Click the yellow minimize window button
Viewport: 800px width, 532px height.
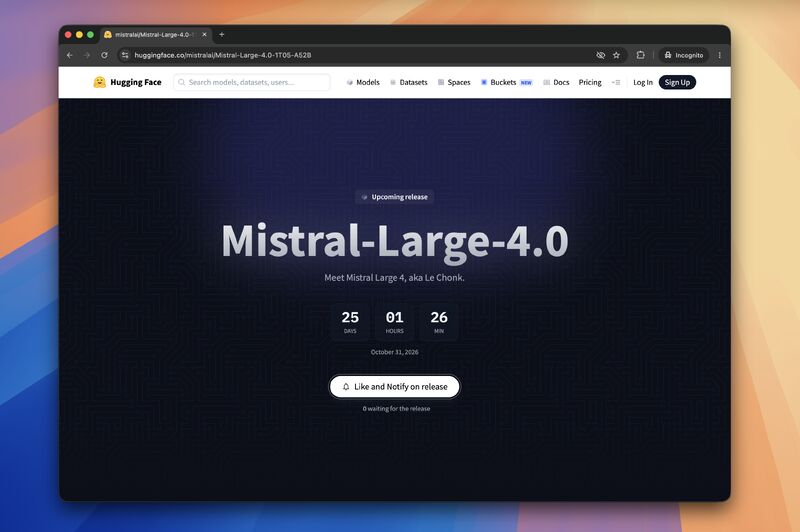coord(79,35)
